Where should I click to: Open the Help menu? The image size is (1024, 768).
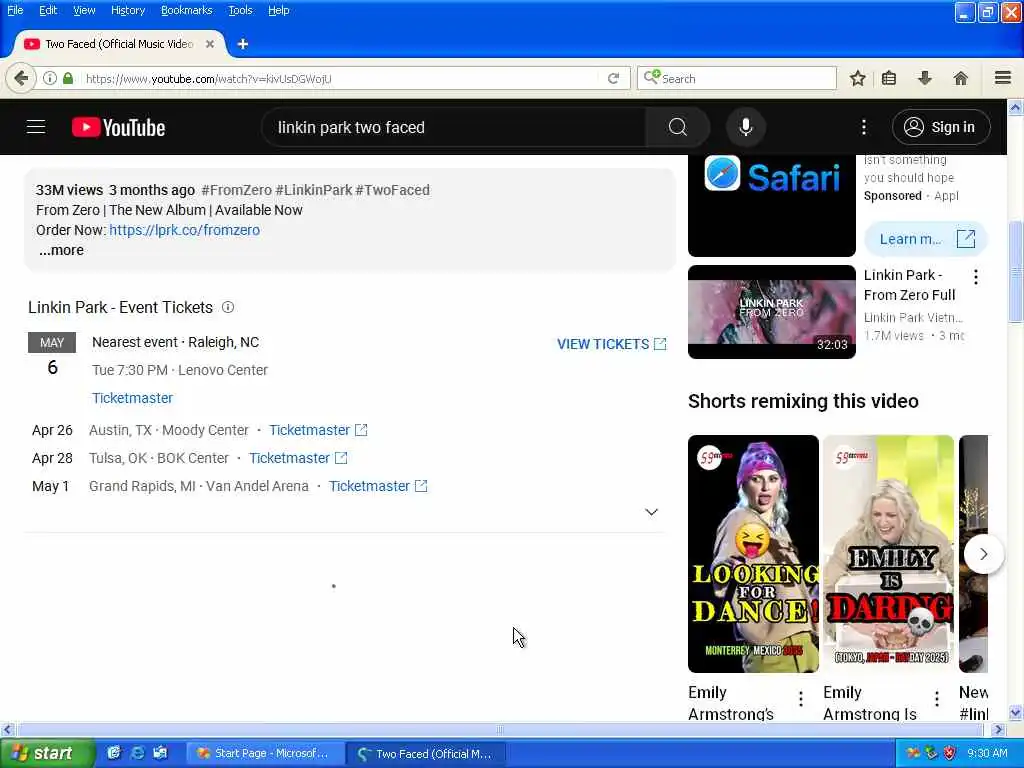pos(279,10)
